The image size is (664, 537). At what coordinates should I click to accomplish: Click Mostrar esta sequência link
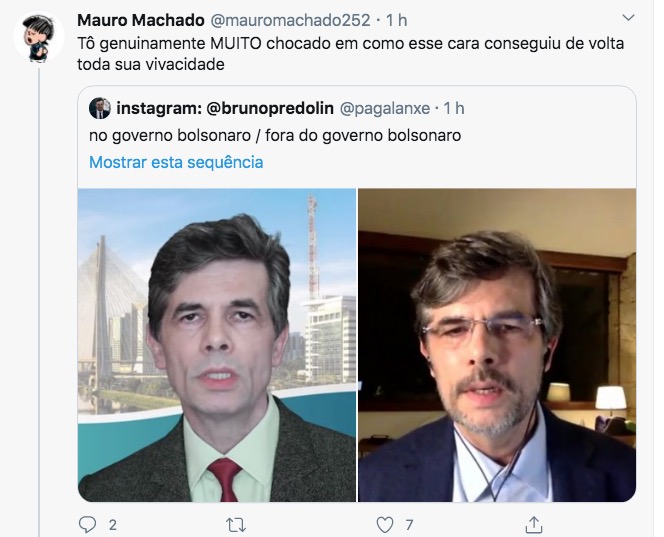point(176,162)
